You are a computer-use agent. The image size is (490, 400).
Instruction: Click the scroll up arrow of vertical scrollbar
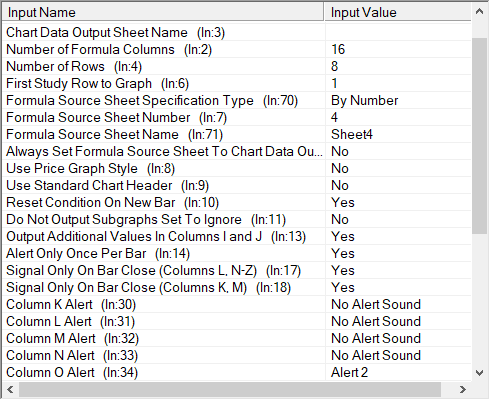pyautogui.click(x=480, y=12)
